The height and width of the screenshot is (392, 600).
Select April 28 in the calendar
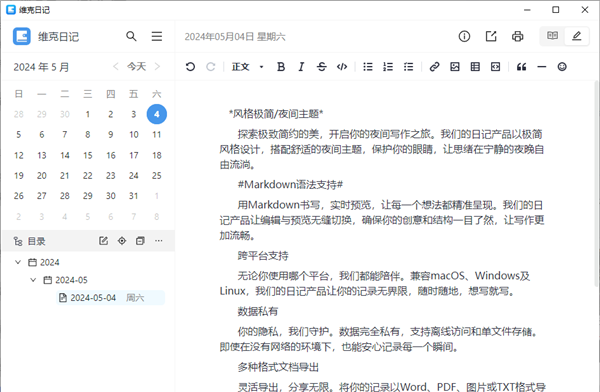19,114
